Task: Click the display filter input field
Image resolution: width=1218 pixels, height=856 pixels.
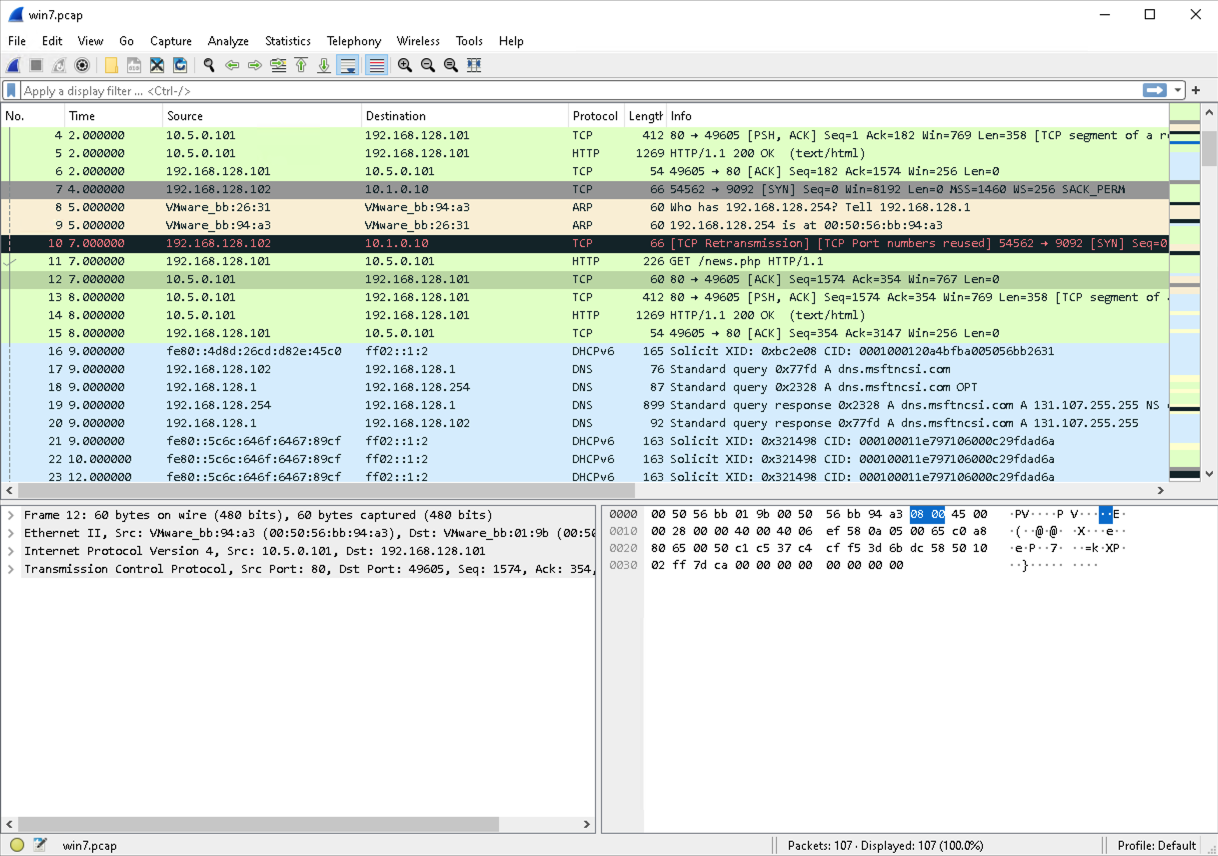Action: pos(580,90)
